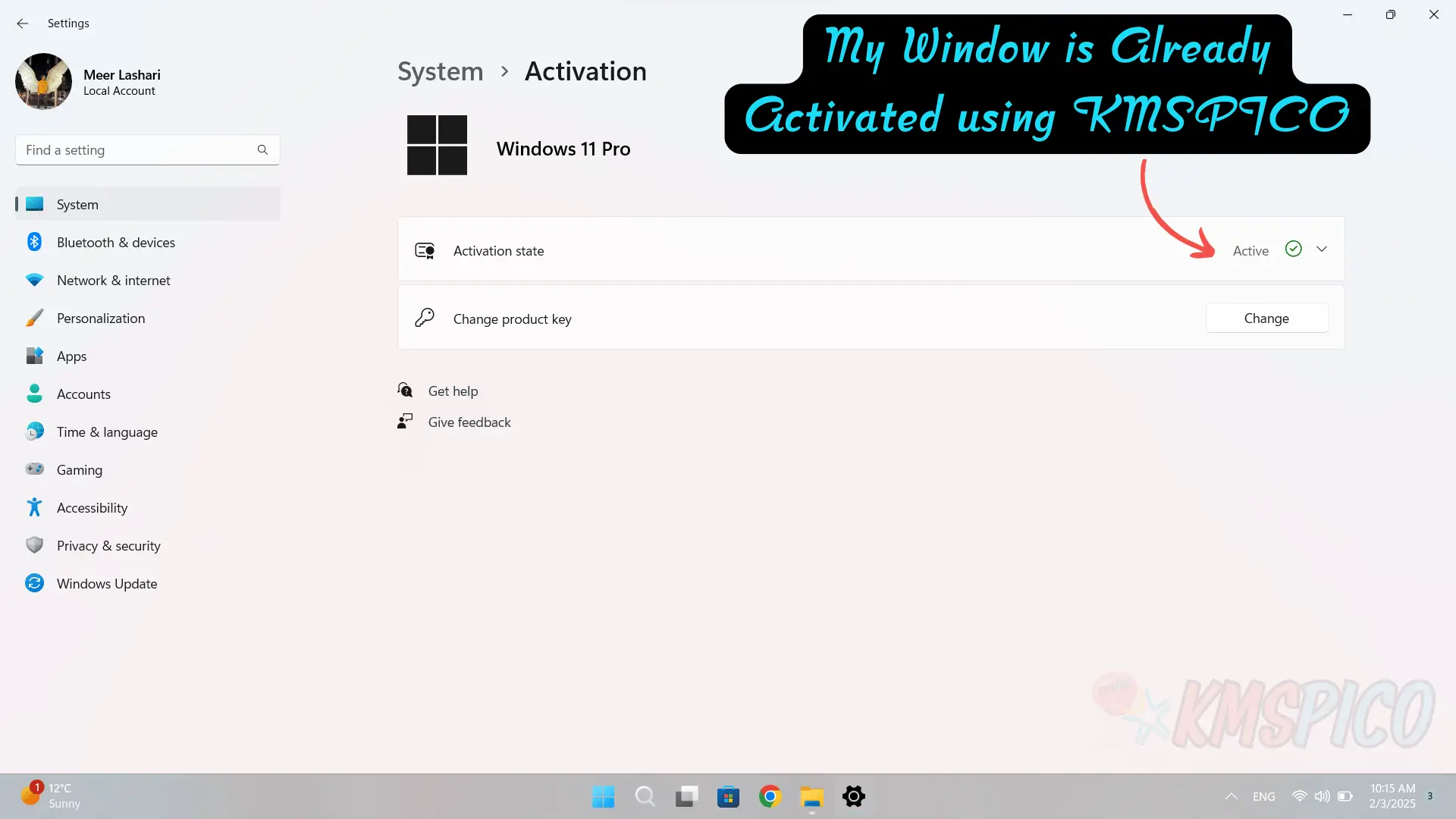
Task: Go back using the Settings back arrow
Action: click(x=22, y=24)
